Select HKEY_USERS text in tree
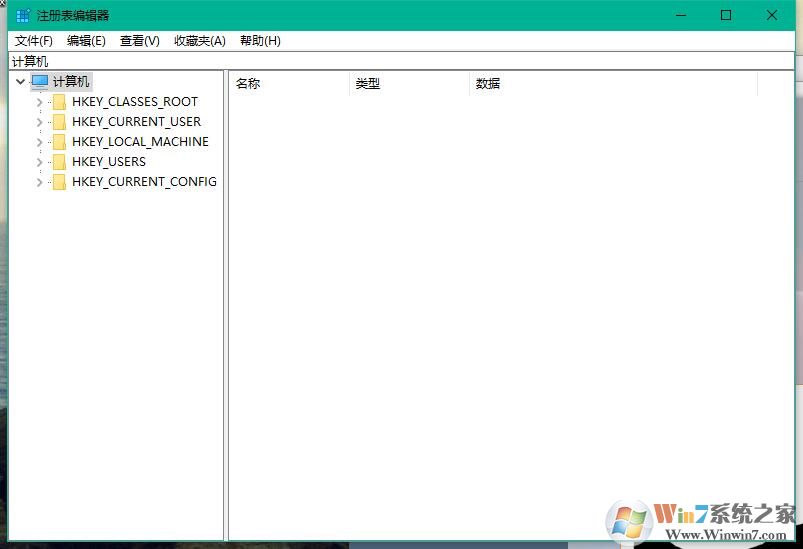This screenshot has width=803, height=549. click(x=109, y=162)
